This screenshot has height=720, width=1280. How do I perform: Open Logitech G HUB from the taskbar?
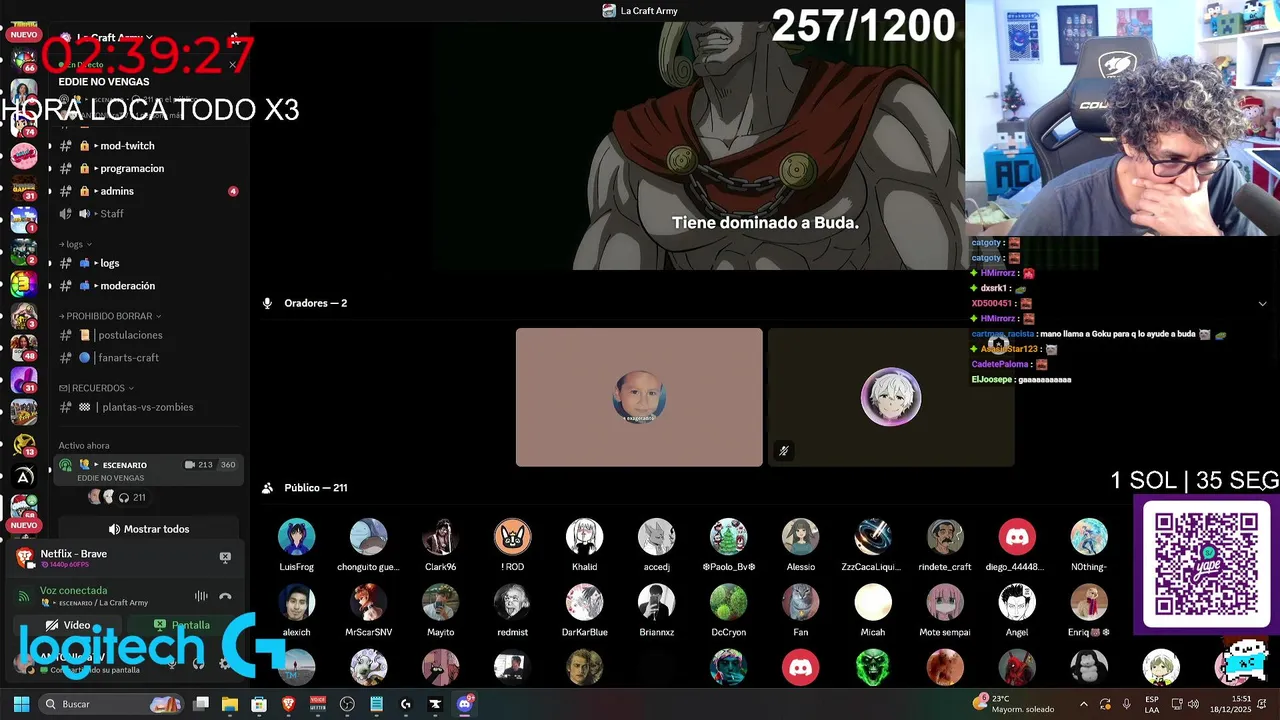405,704
